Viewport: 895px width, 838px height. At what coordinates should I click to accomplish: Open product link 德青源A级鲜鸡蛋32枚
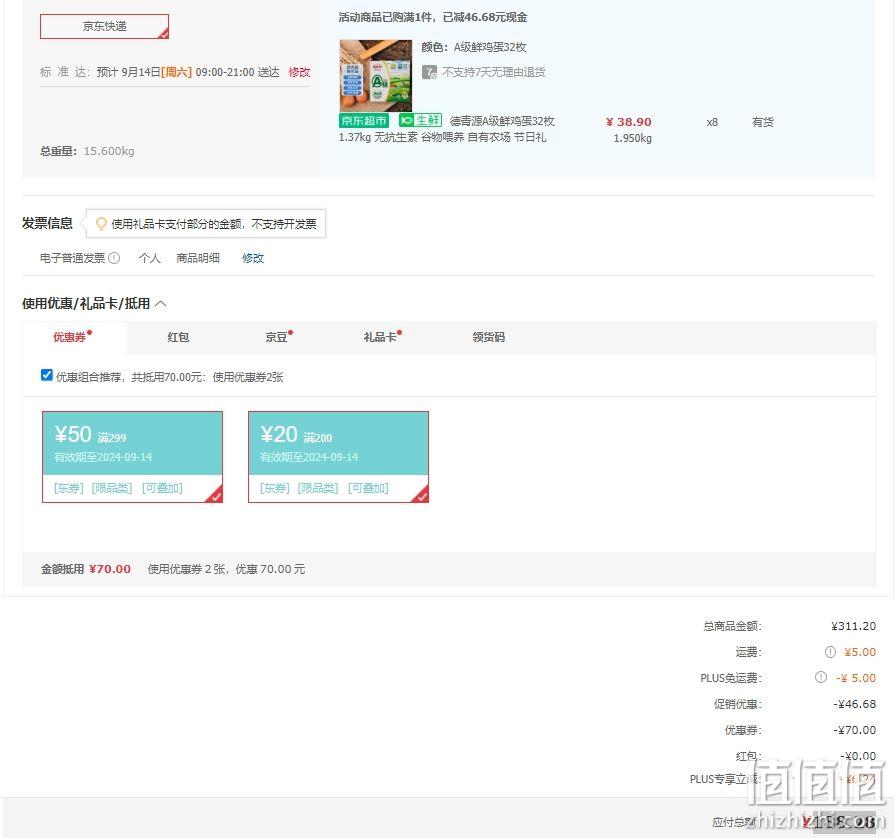(x=502, y=121)
